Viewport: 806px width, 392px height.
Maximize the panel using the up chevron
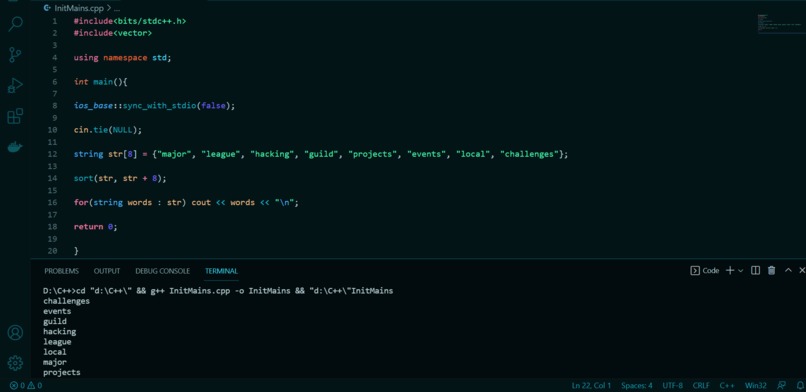pyautogui.click(x=788, y=270)
